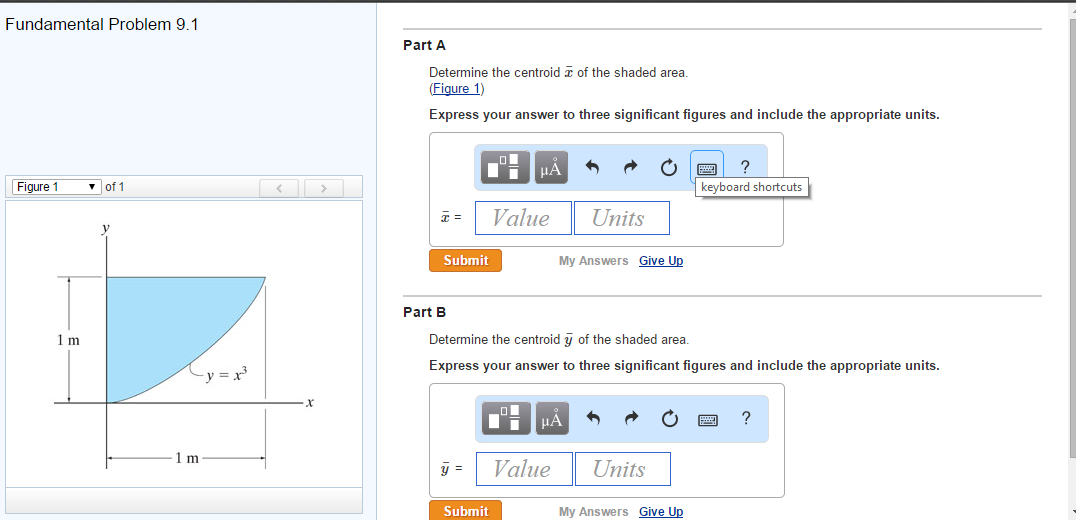
Task: Click the y = x³ curve label
Action: tap(227, 375)
